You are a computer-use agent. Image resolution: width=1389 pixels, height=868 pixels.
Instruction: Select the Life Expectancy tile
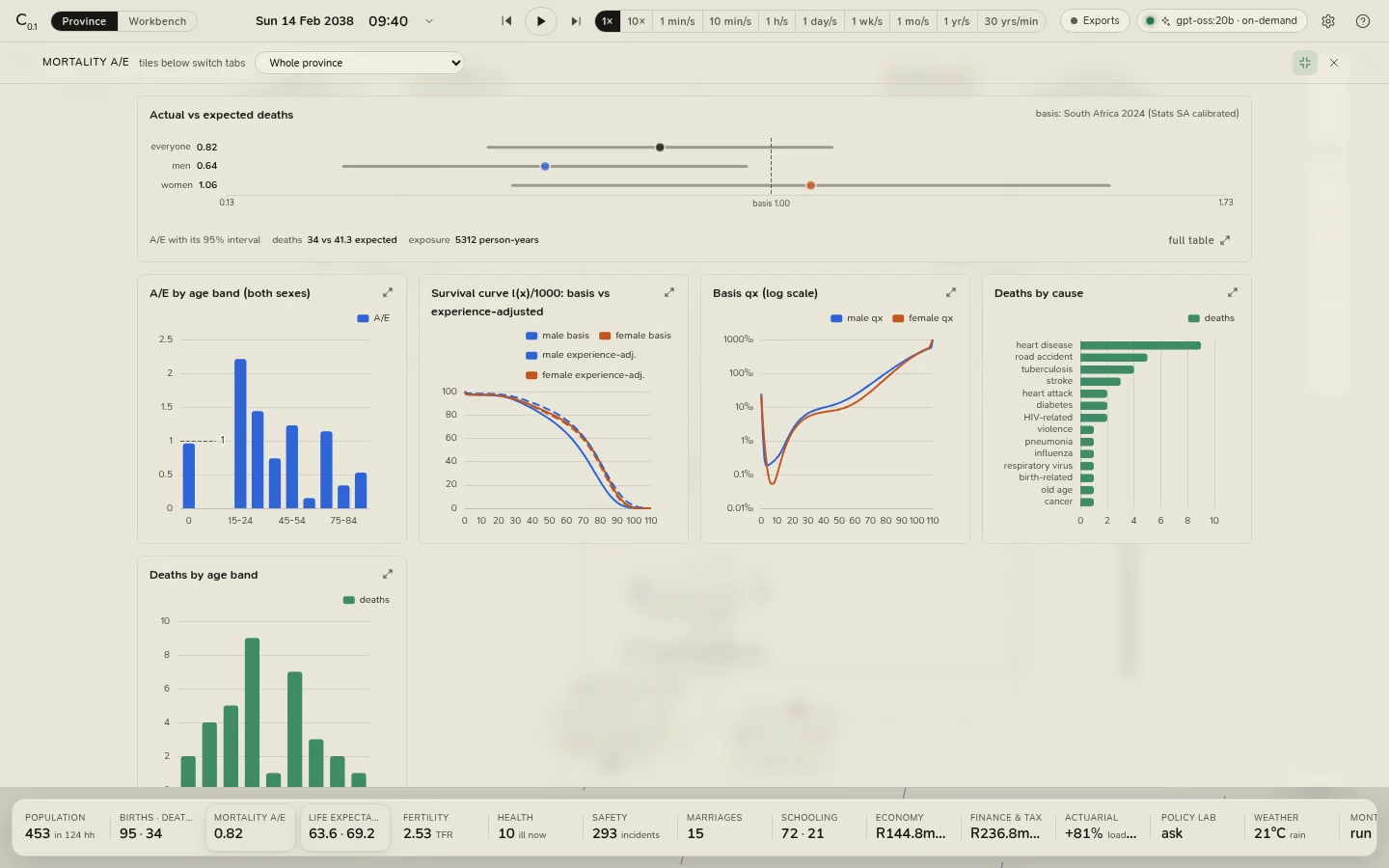344,827
